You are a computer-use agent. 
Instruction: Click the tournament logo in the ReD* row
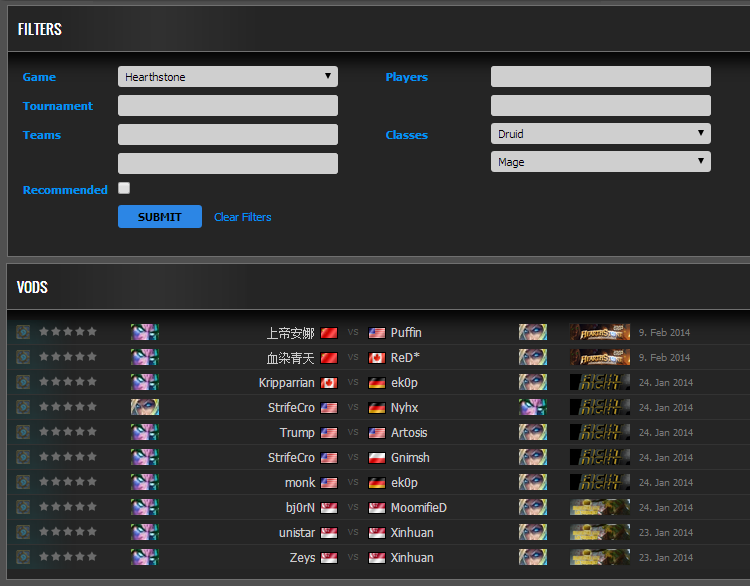pyautogui.click(x=599, y=357)
